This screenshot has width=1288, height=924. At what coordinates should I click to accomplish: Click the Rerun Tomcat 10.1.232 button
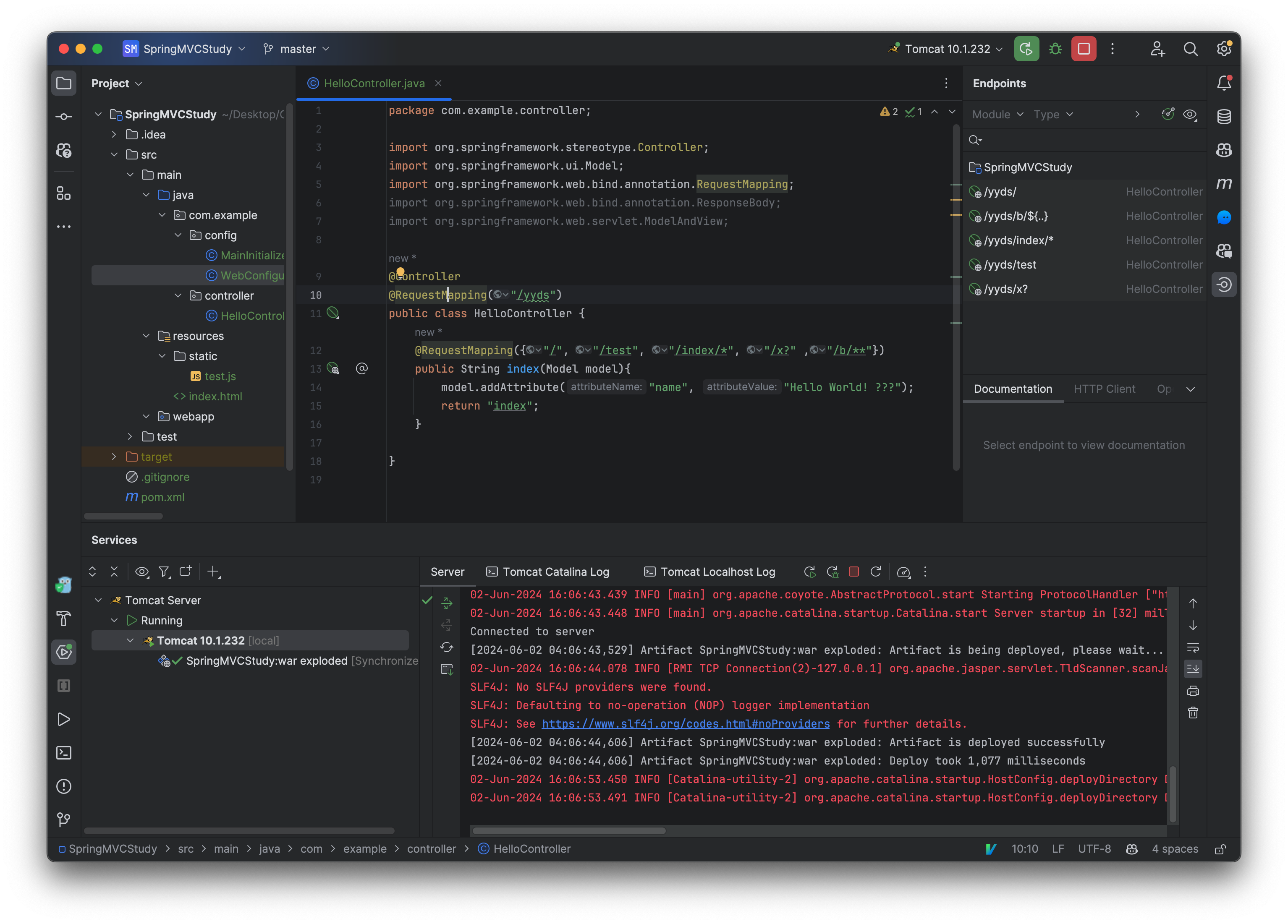point(1026,49)
